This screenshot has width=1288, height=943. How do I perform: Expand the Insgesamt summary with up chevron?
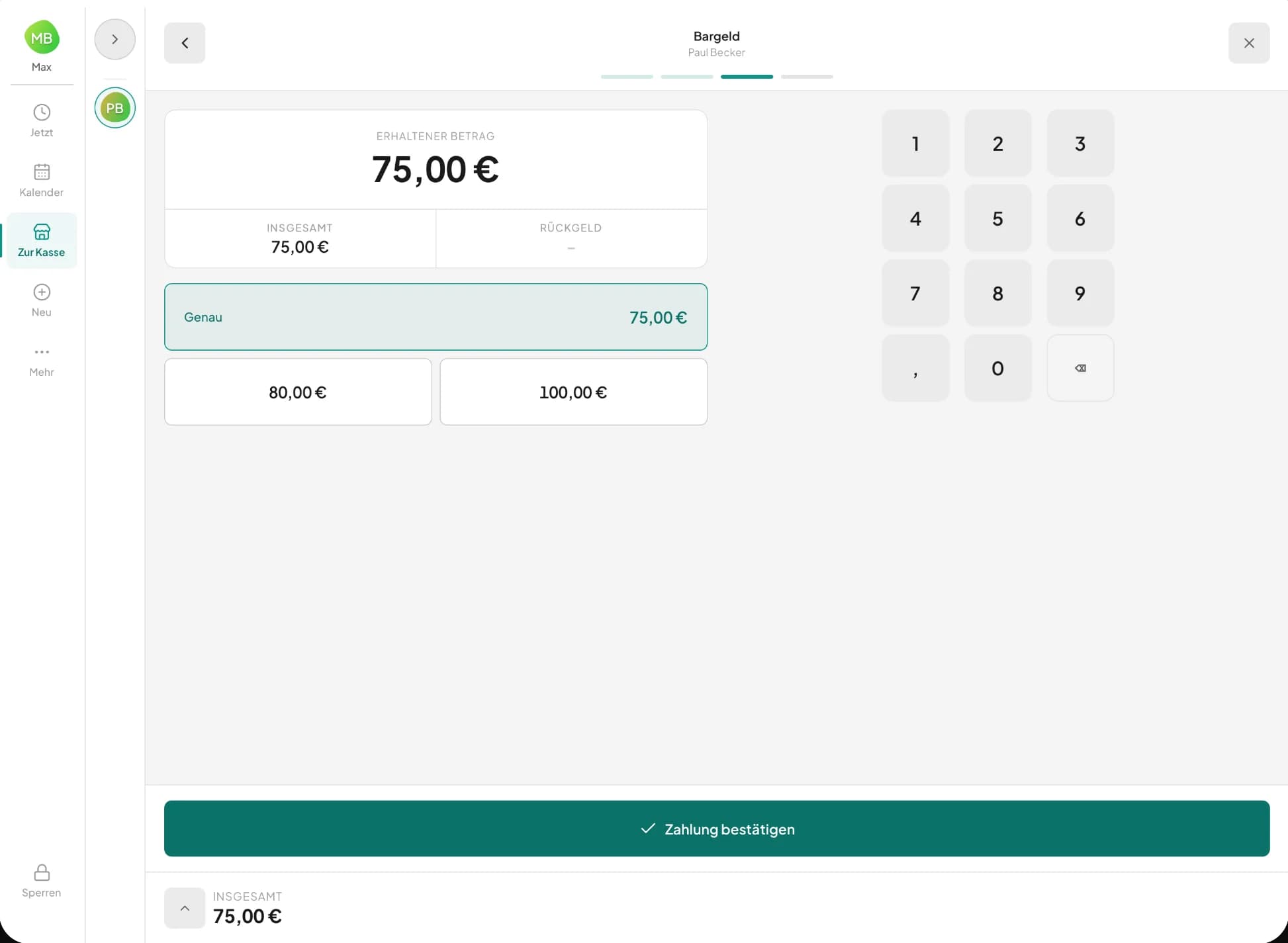(x=185, y=908)
